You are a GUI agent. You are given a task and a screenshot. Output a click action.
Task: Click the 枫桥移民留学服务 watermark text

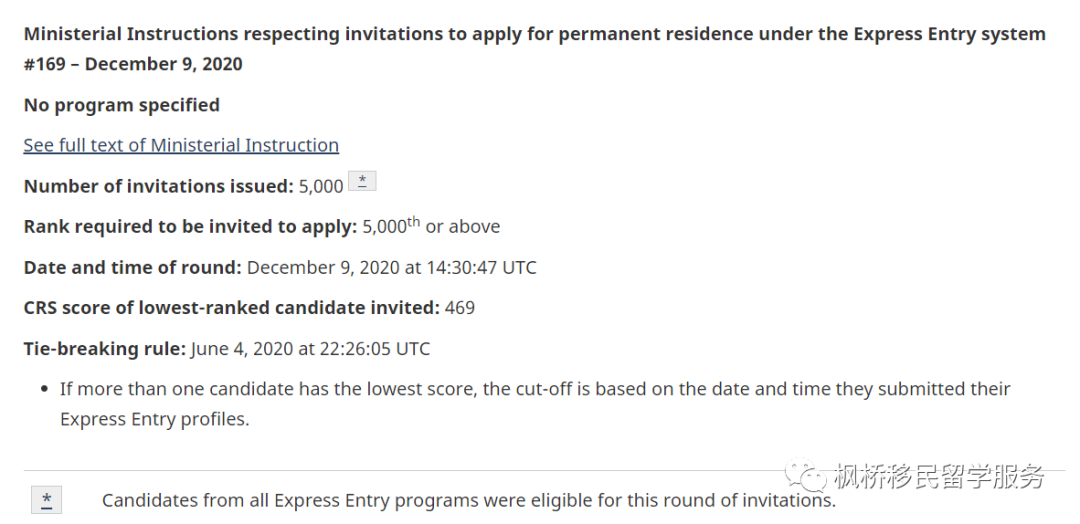(939, 476)
